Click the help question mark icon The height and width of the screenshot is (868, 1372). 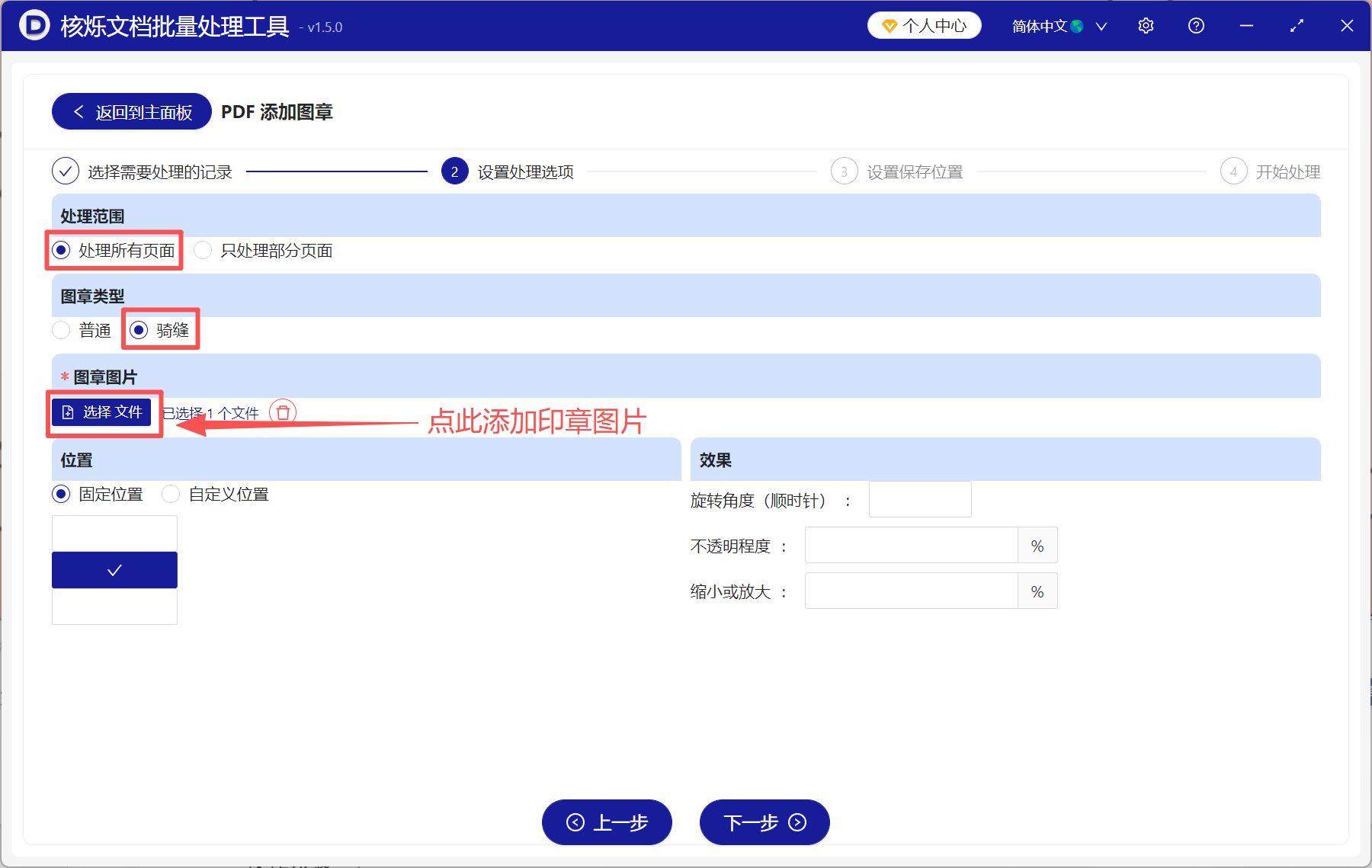click(x=1196, y=25)
